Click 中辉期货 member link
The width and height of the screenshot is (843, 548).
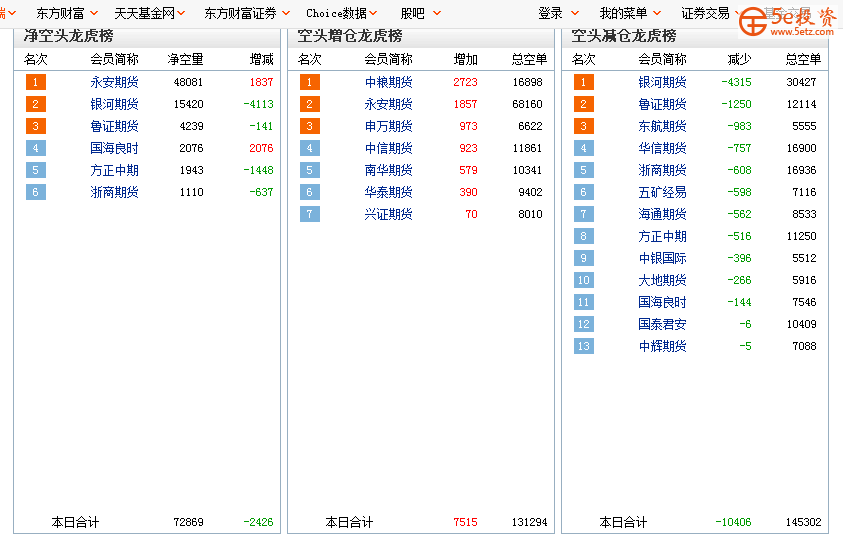click(x=662, y=347)
